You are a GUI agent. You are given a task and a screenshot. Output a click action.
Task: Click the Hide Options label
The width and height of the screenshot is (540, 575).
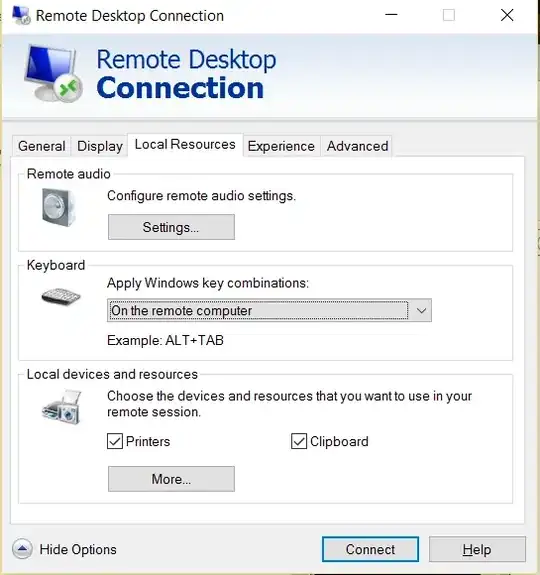coord(78,549)
